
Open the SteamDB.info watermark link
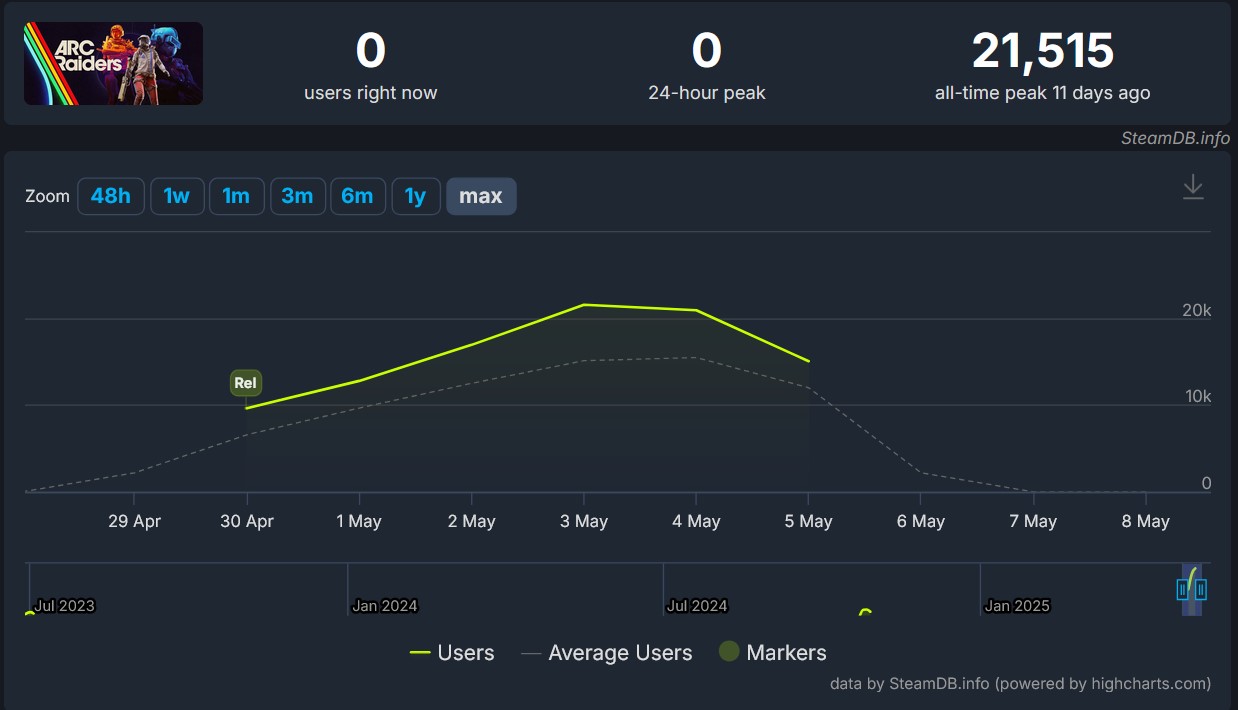1175,138
